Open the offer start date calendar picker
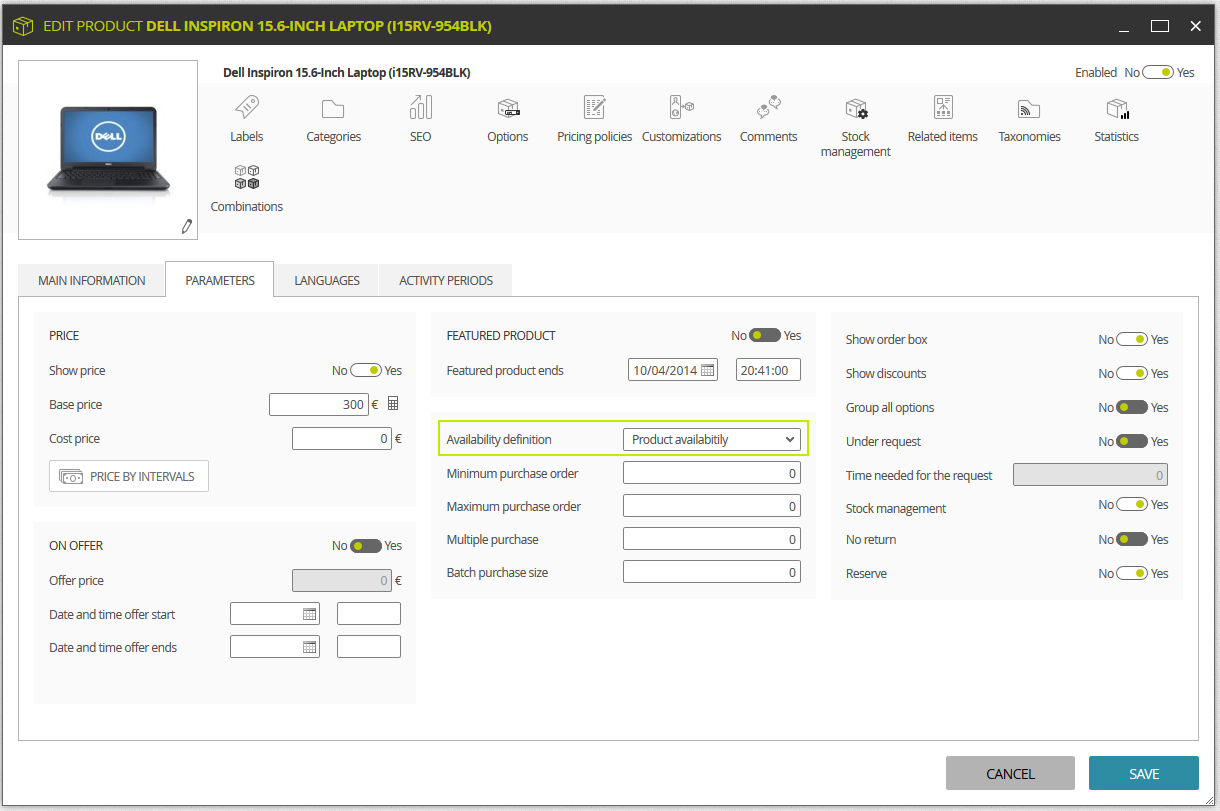 coord(310,614)
